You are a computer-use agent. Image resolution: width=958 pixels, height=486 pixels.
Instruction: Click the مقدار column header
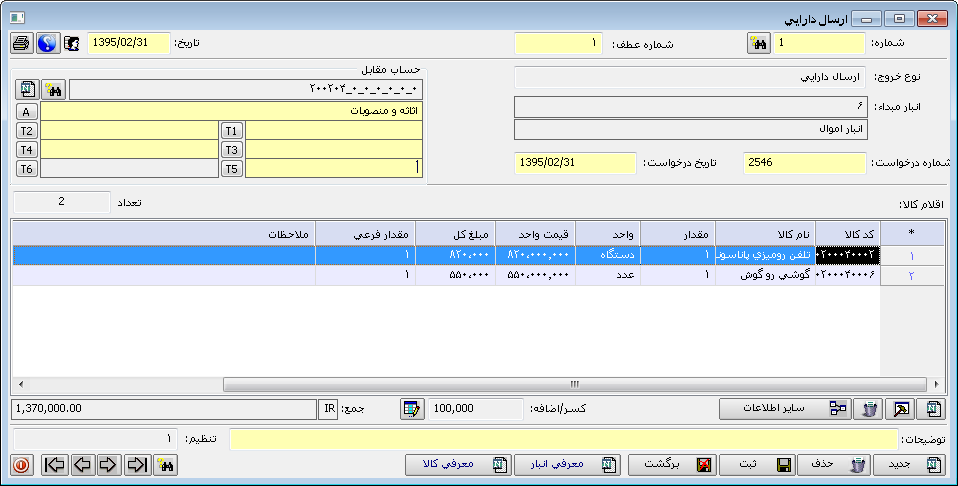tap(678, 234)
